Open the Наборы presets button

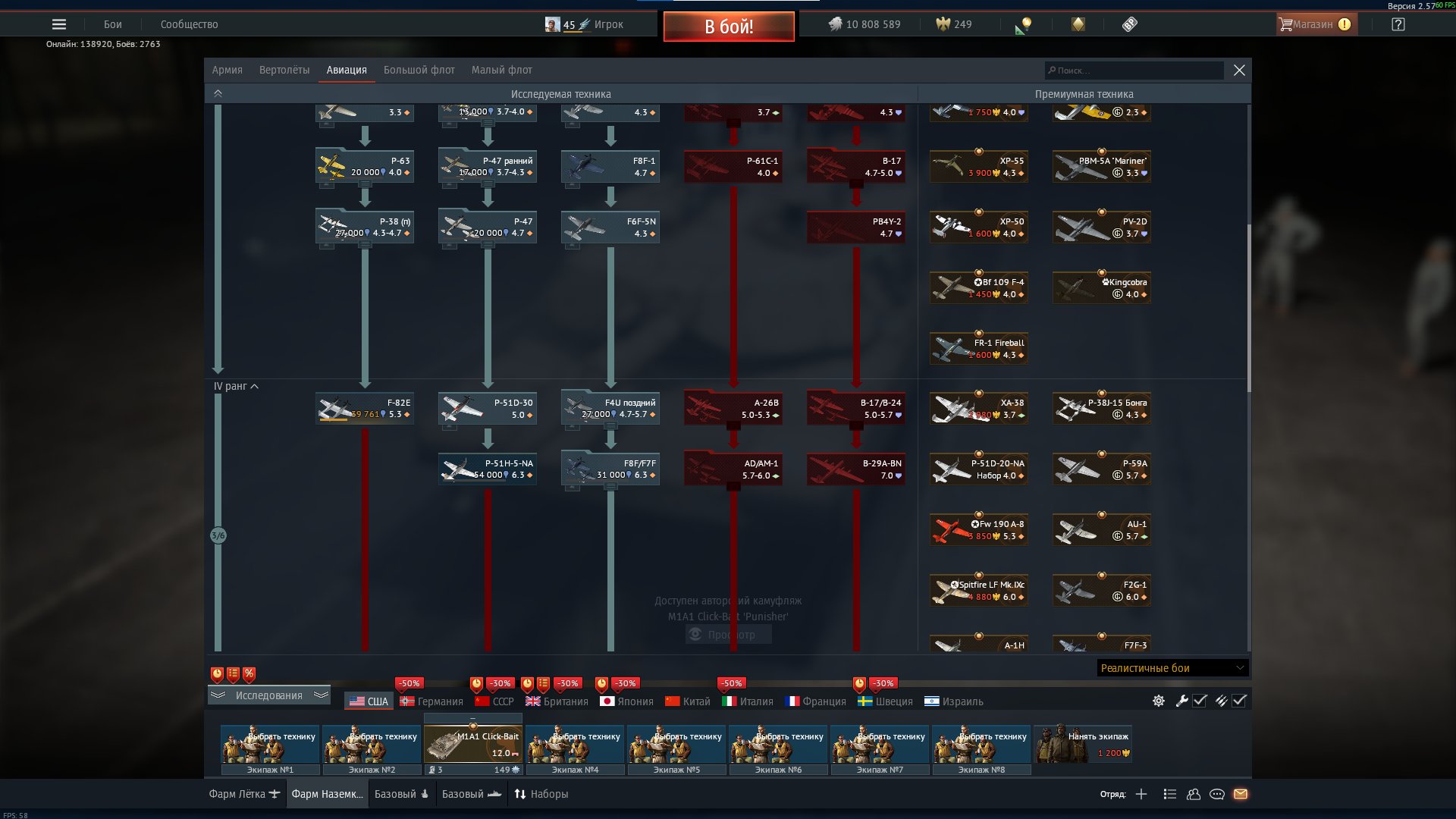tap(541, 794)
